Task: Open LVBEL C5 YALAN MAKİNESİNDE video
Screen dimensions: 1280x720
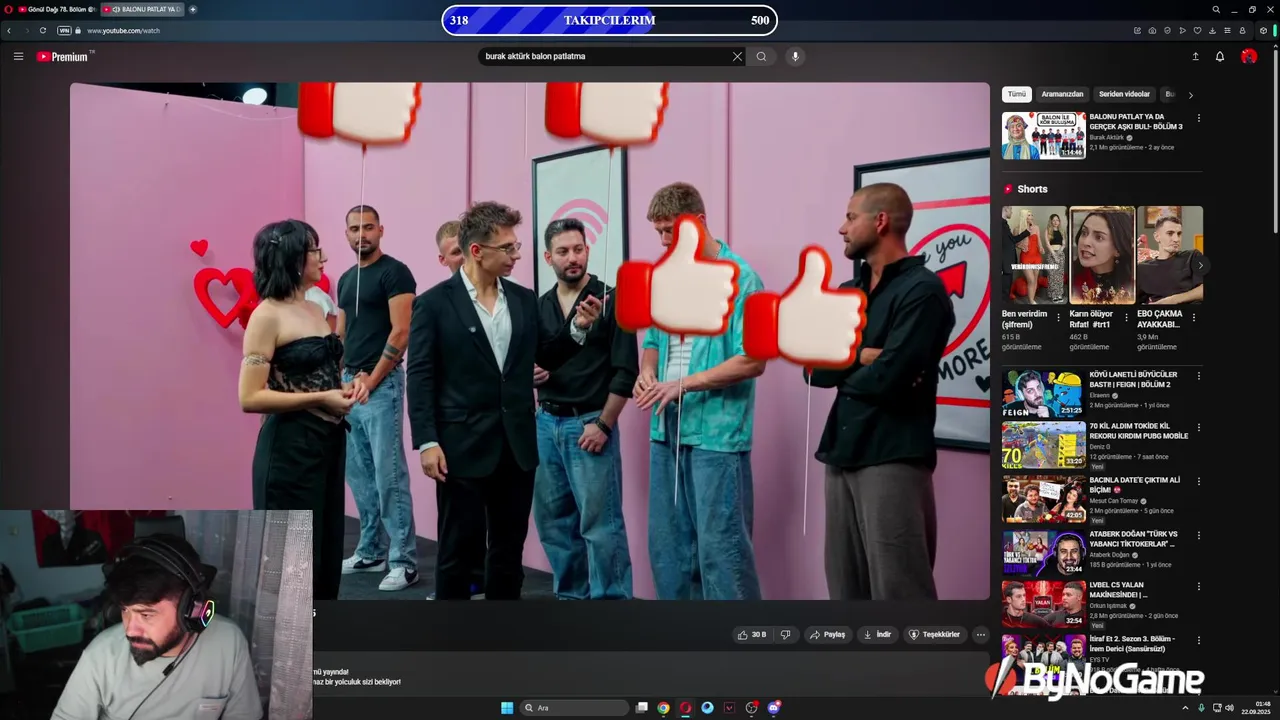Action: (x=1119, y=590)
